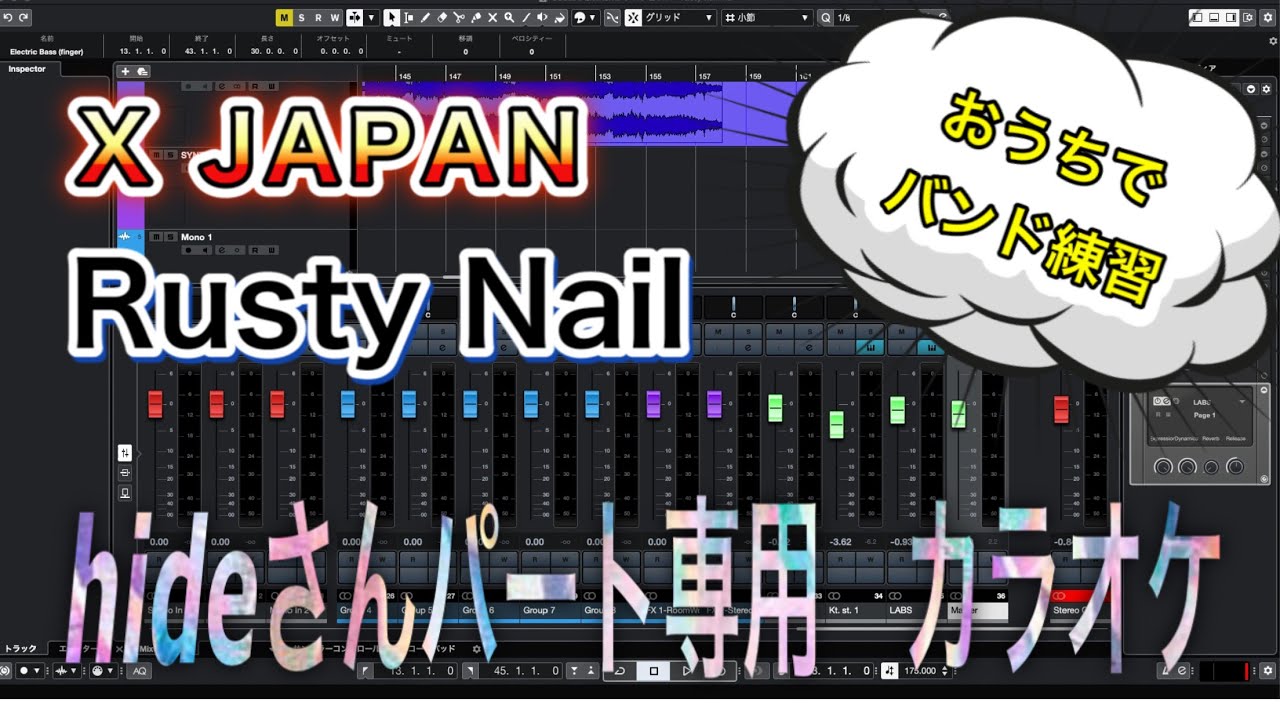This screenshot has width=1280, height=720.
Task: Click the AQ auto quantize icon
Action: [x=139, y=671]
